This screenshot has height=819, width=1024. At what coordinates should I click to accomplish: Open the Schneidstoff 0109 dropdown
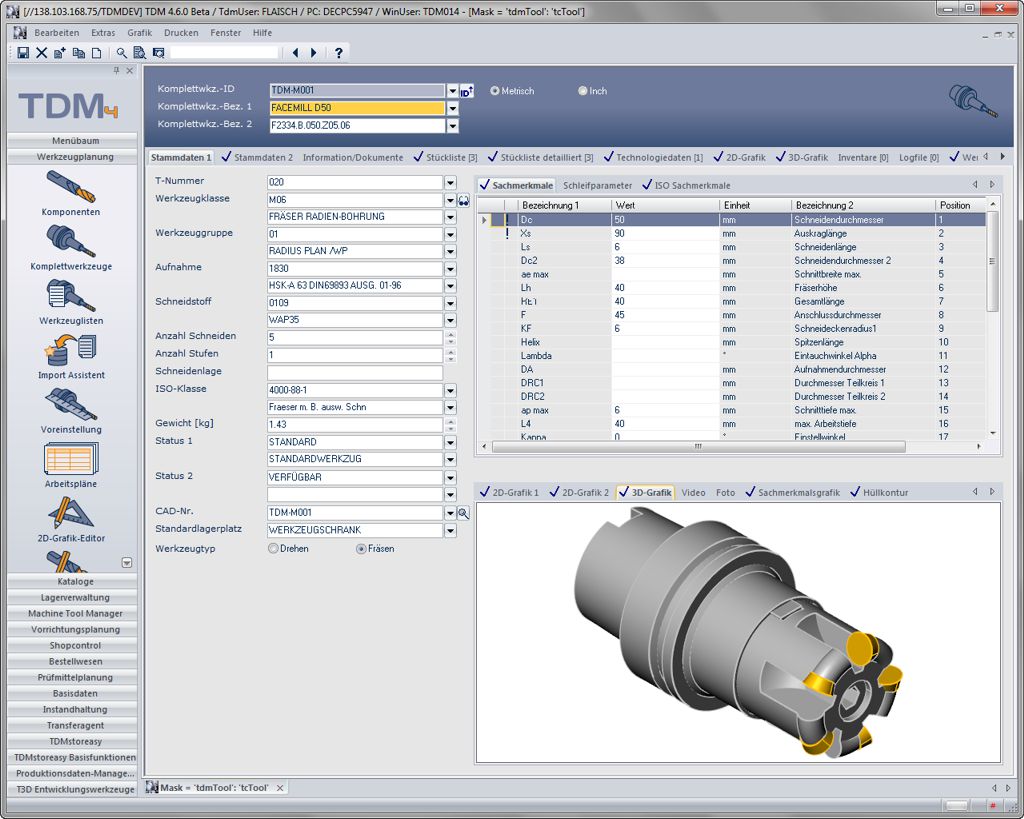click(x=450, y=303)
